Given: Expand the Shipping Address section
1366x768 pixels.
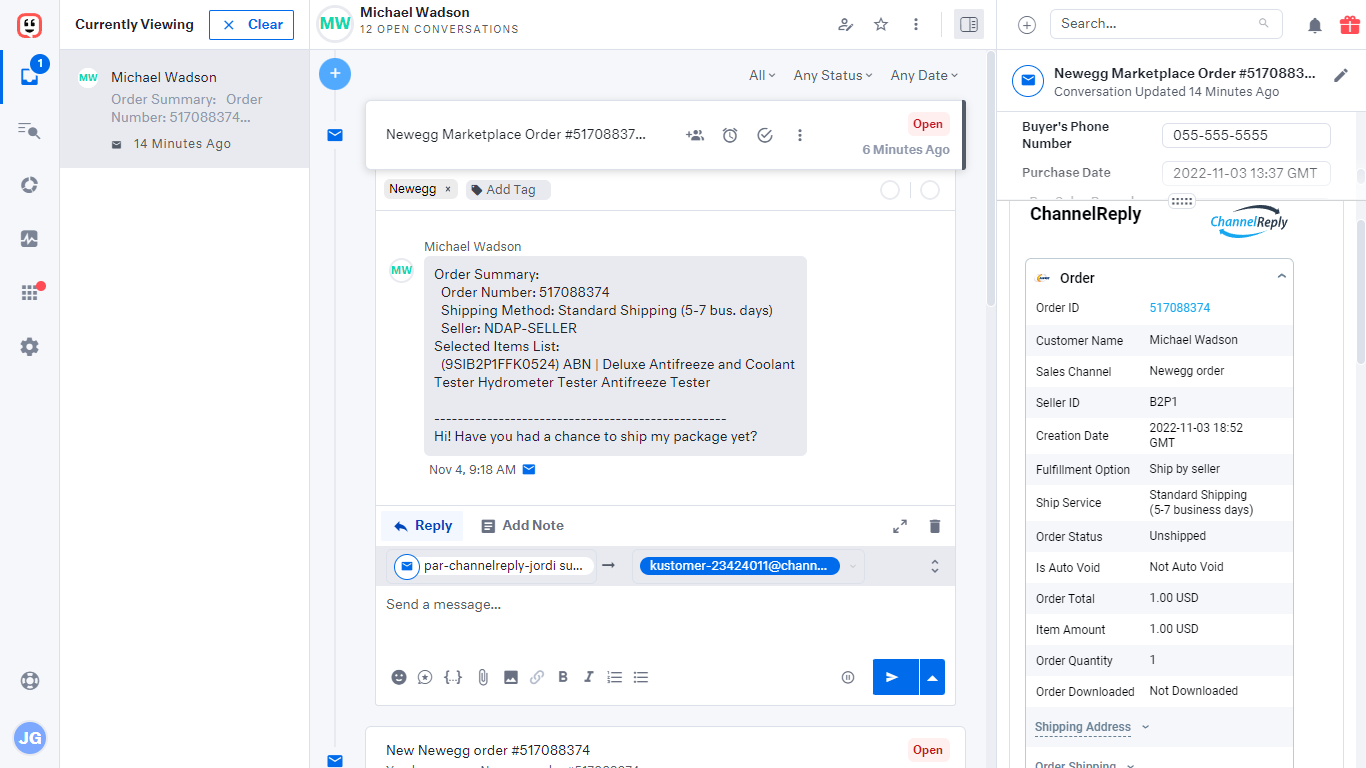Looking at the screenshot, I should 1092,727.
